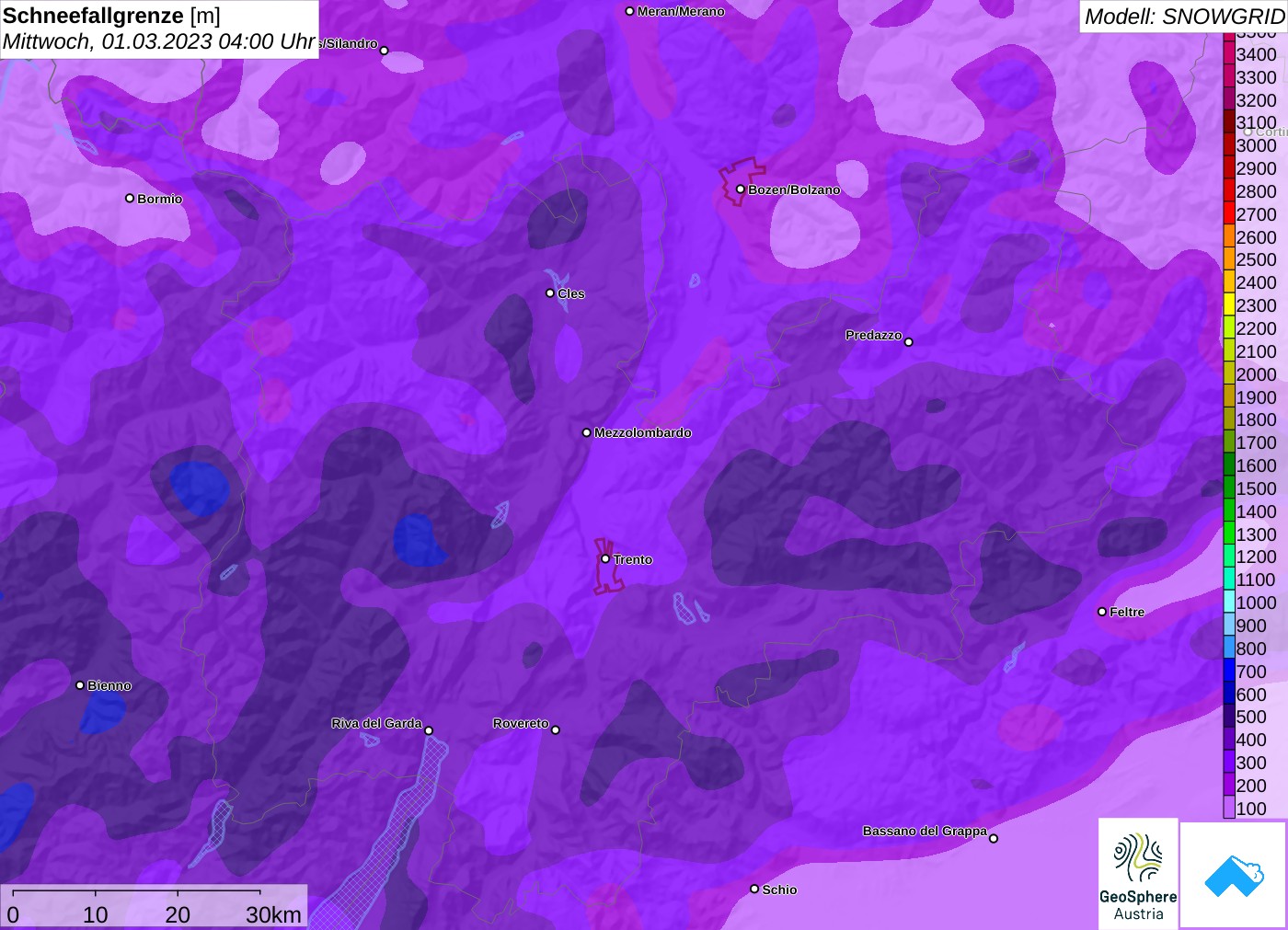Click the blue house cloud logo

click(x=1234, y=875)
